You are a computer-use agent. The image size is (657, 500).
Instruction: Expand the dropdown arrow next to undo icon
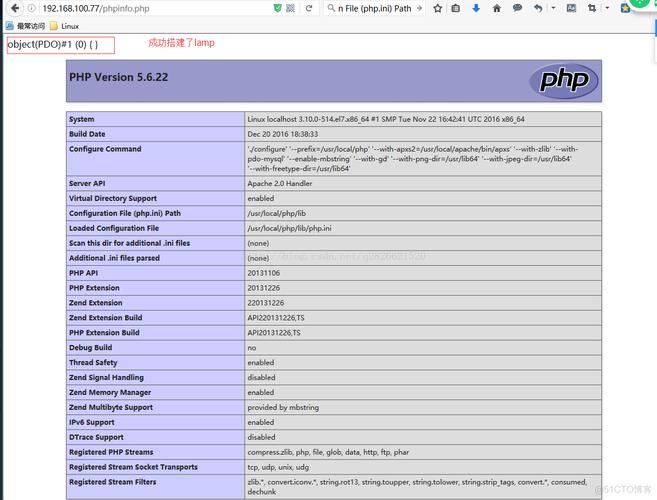(553, 8)
